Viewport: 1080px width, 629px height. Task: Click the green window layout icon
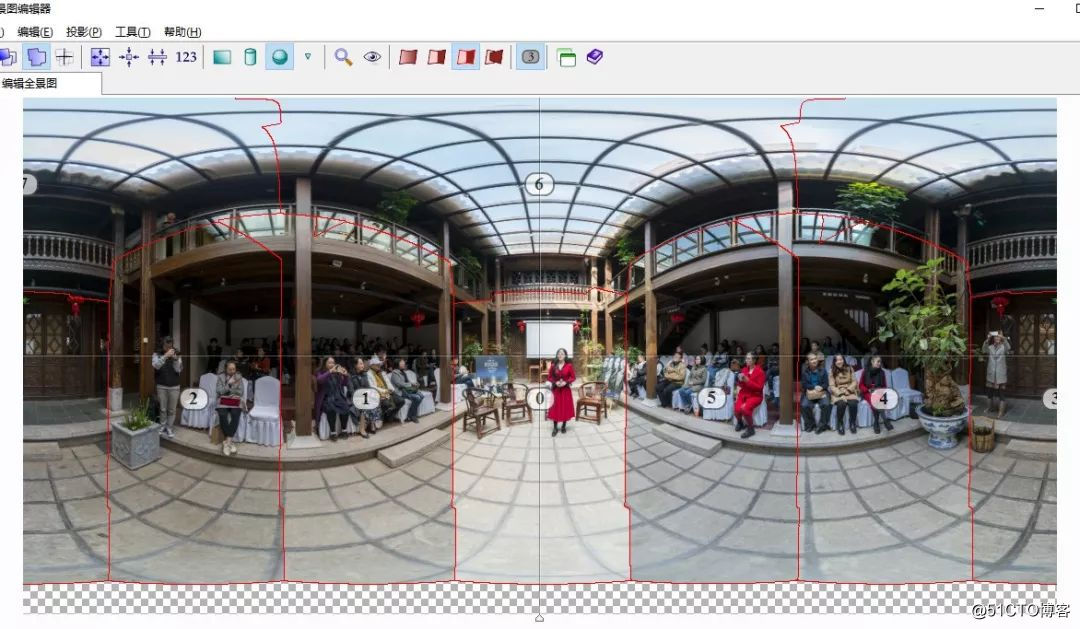point(566,57)
